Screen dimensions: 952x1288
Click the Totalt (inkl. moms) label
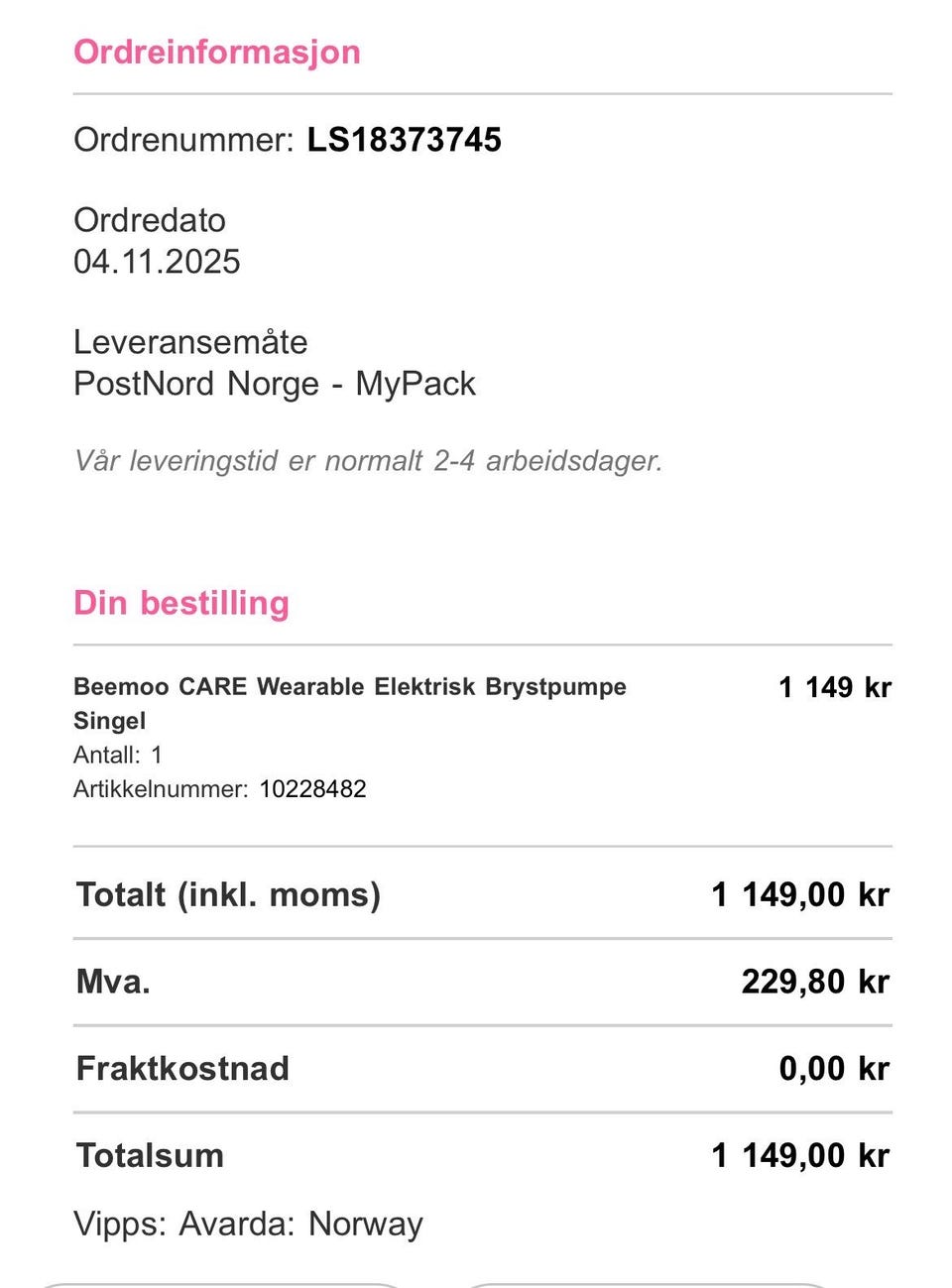click(228, 894)
